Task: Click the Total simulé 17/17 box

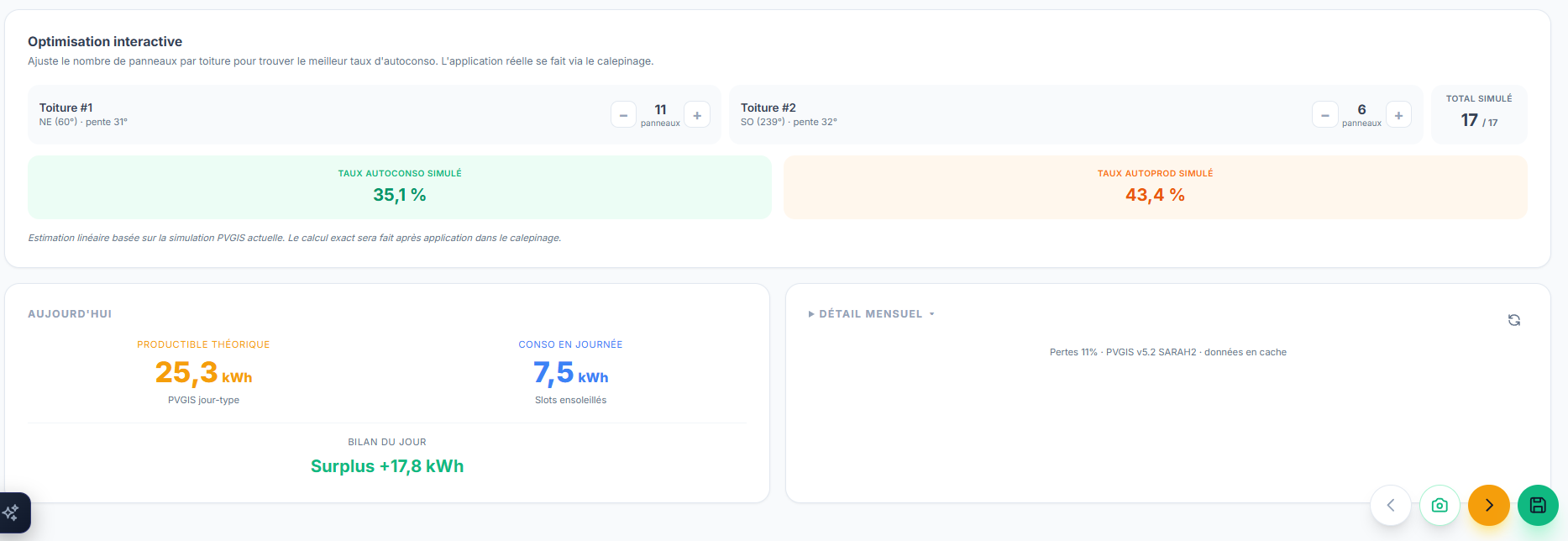Action: [1478, 114]
